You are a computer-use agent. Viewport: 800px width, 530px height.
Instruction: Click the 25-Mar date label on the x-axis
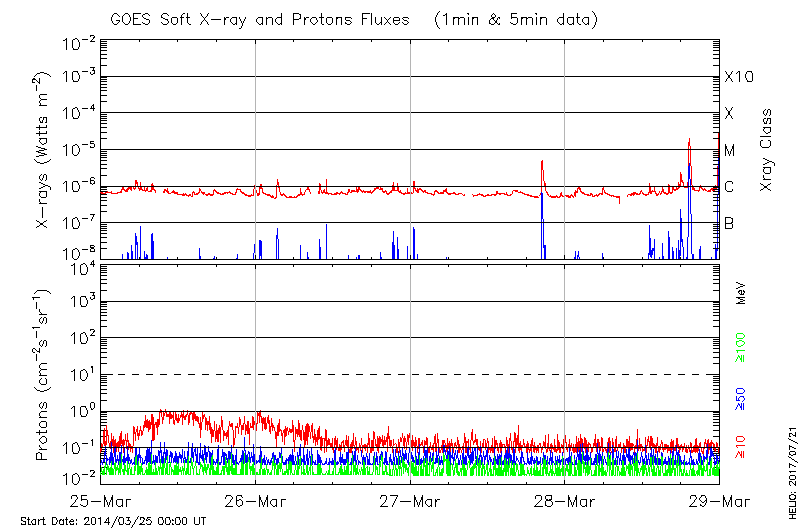coord(100,501)
